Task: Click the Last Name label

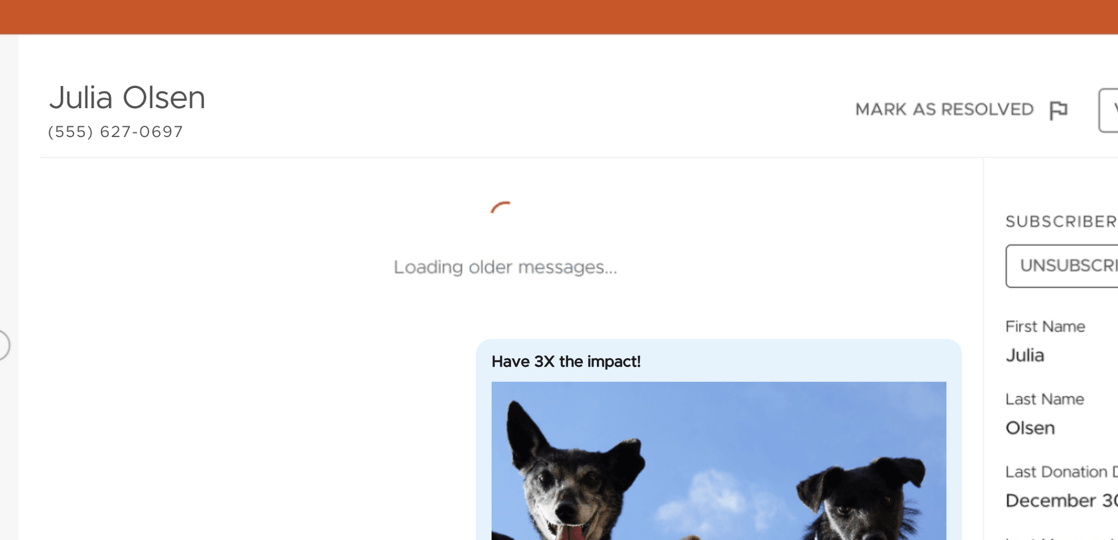Action: click(x=1045, y=399)
